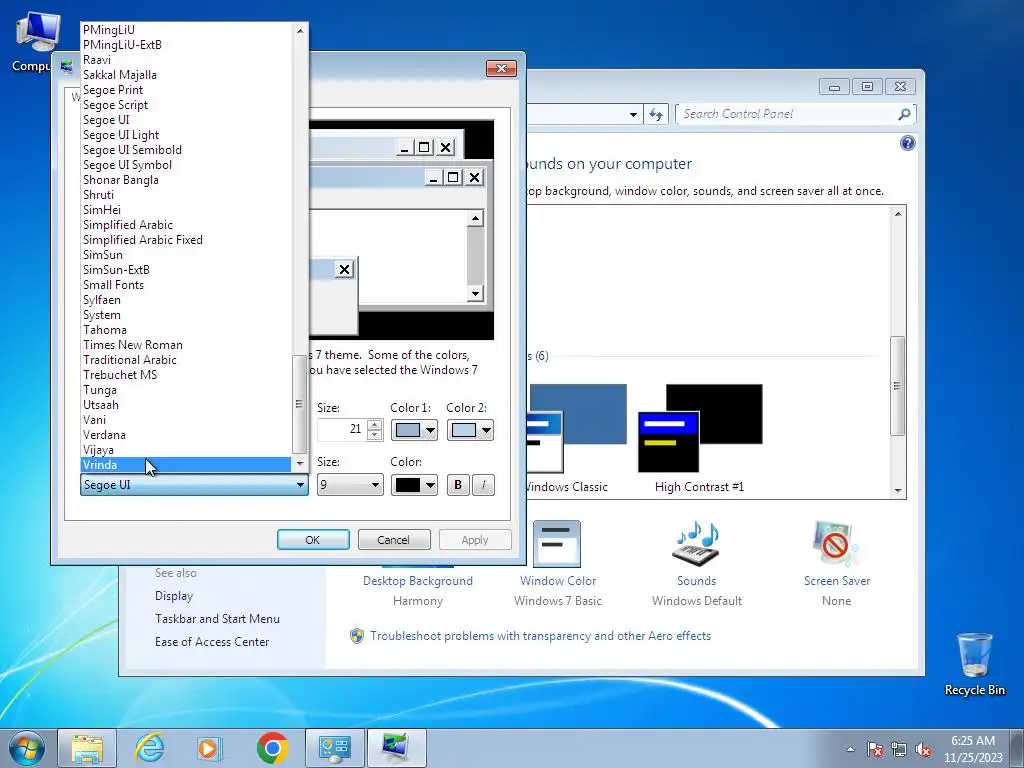Open the Color 1 picker dropdown
Viewport: 1024px width, 768px height.
point(414,430)
